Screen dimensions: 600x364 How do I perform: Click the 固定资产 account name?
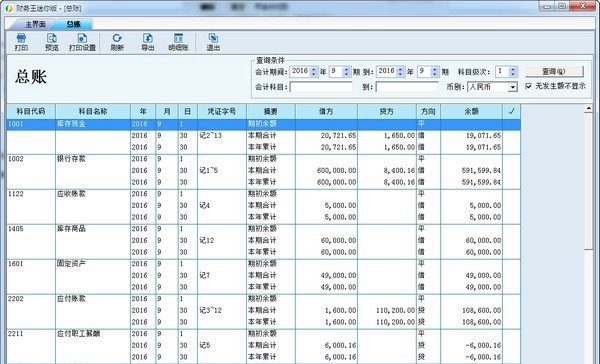(x=71, y=264)
